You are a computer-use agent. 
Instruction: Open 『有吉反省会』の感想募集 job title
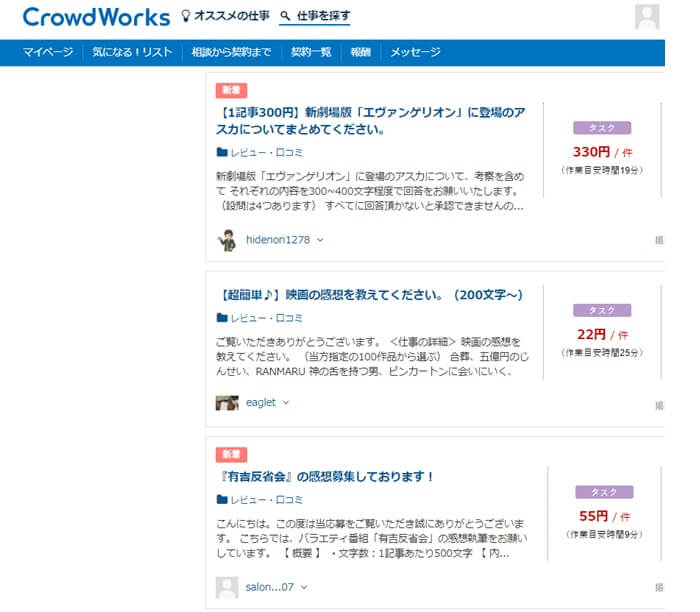point(326,476)
